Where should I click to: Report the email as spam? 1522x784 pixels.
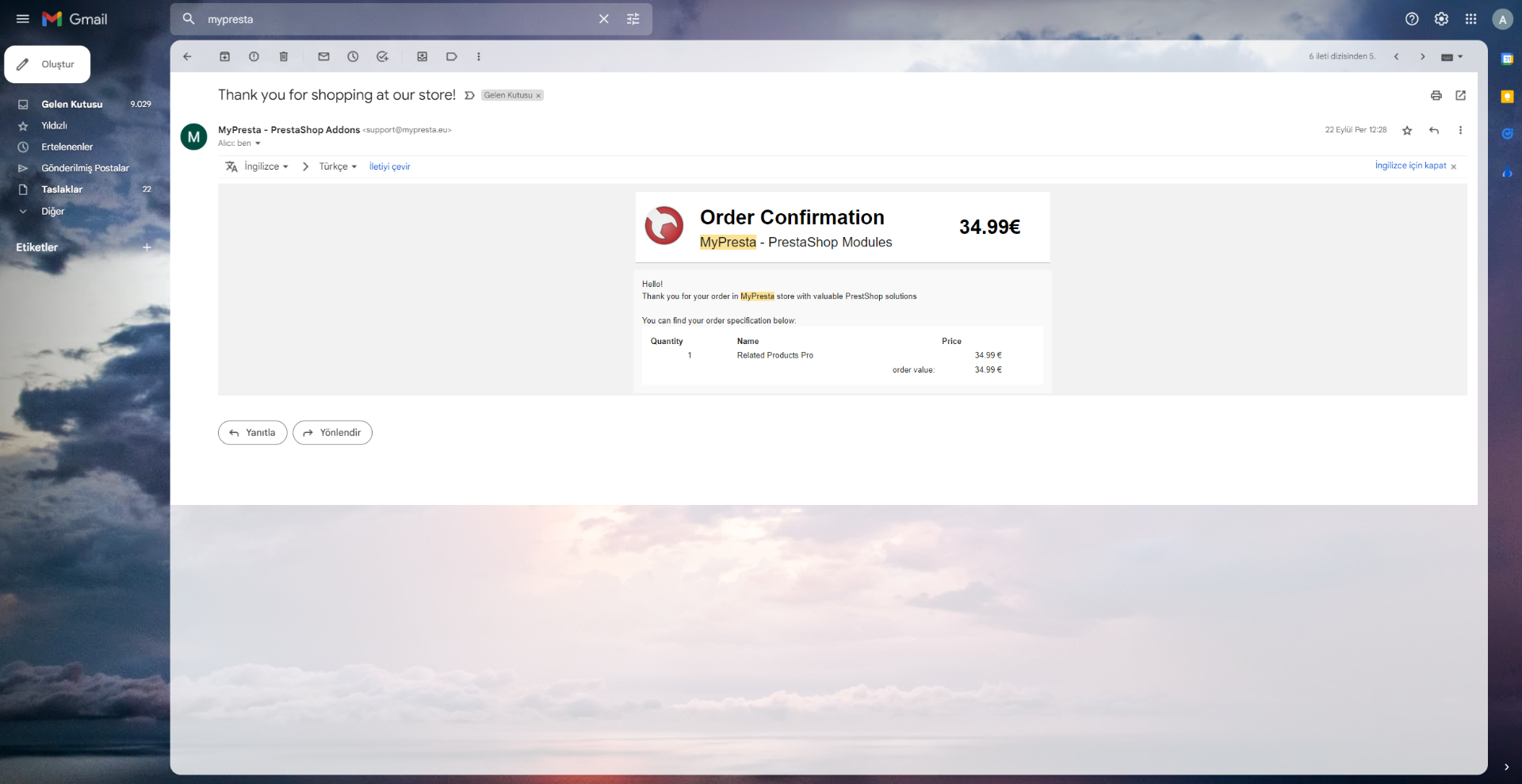[254, 56]
